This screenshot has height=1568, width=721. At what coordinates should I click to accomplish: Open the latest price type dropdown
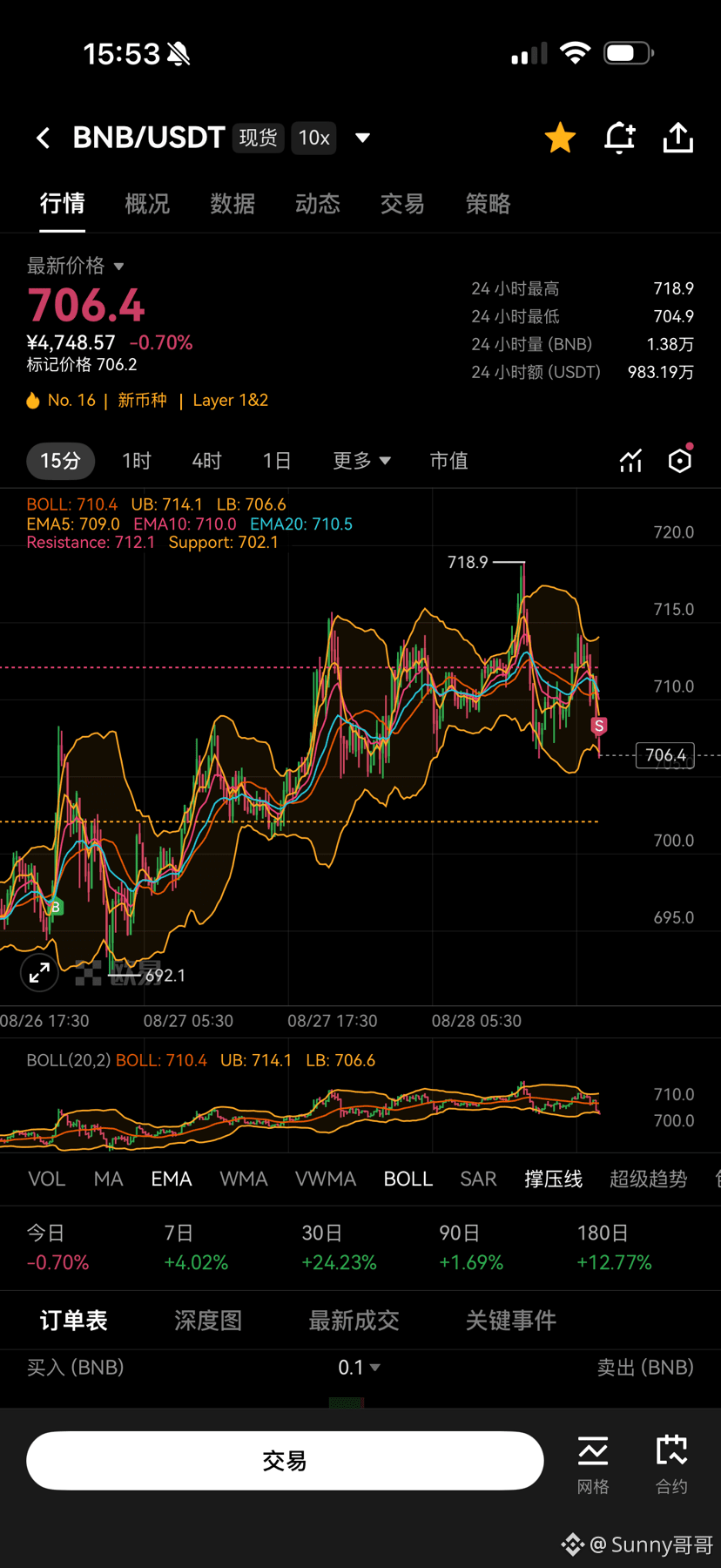(x=76, y=266)
